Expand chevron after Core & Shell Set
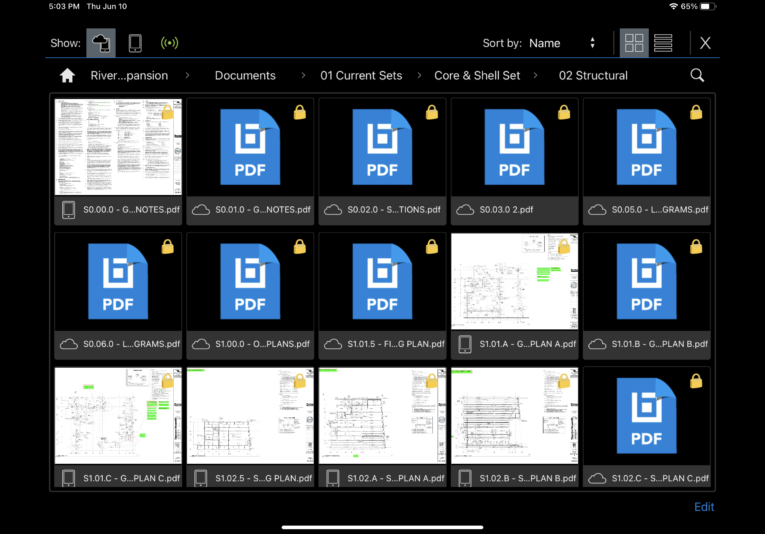 click(x=536, y=75)
